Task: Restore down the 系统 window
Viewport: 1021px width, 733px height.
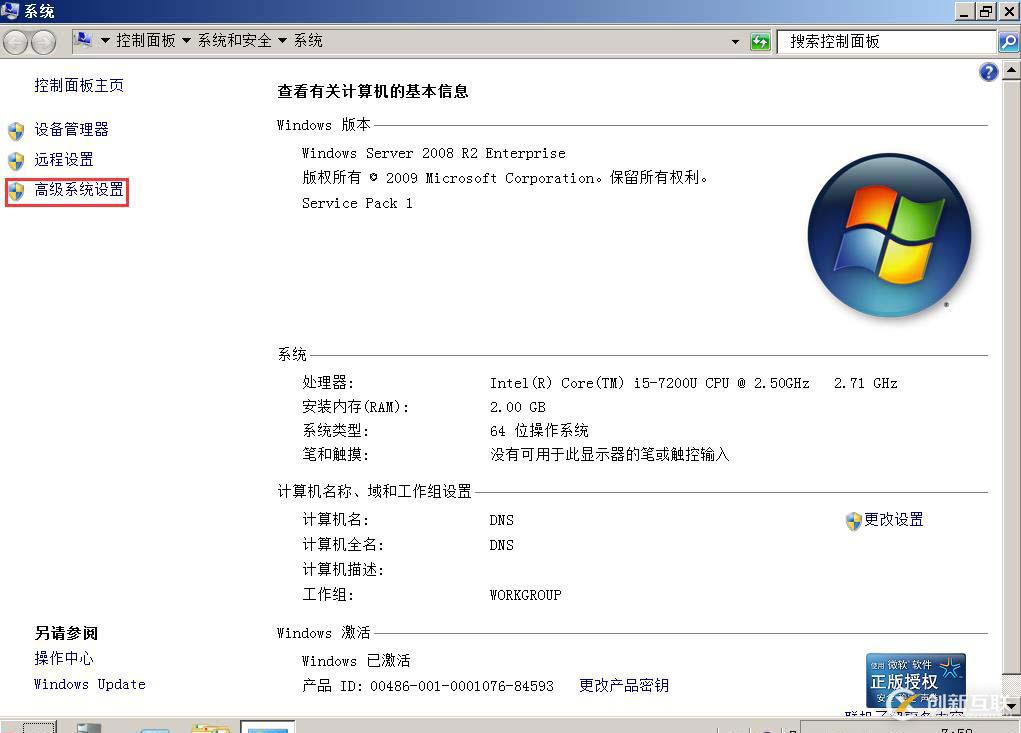Action: click(986, 11)
